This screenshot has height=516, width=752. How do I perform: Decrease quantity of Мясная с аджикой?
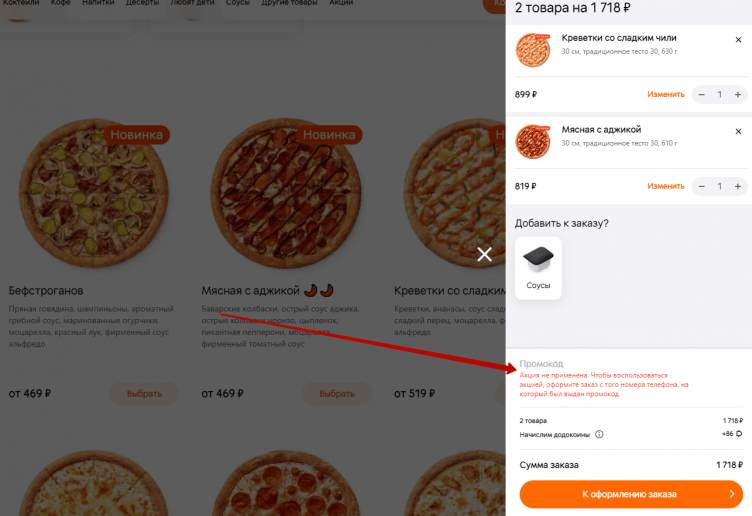(x=702, y=186)
